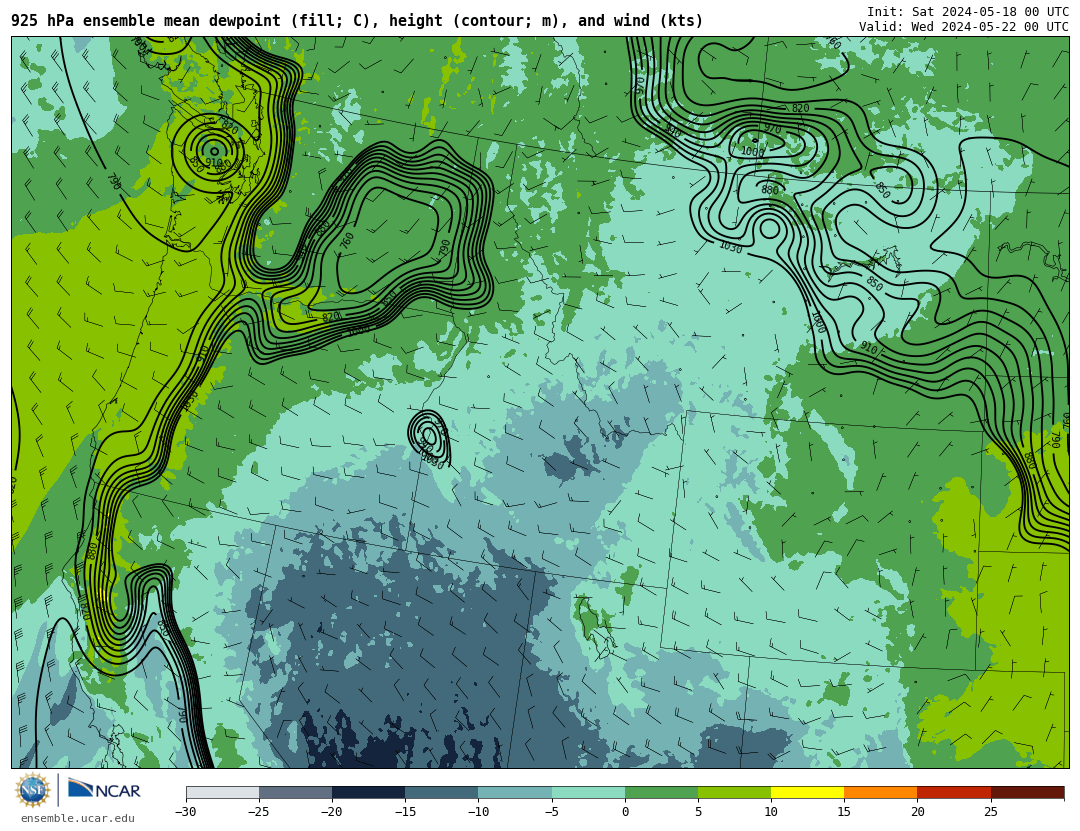
Task: Pick the yellow 10 to 15 colorbar segment
Action: 807,792
